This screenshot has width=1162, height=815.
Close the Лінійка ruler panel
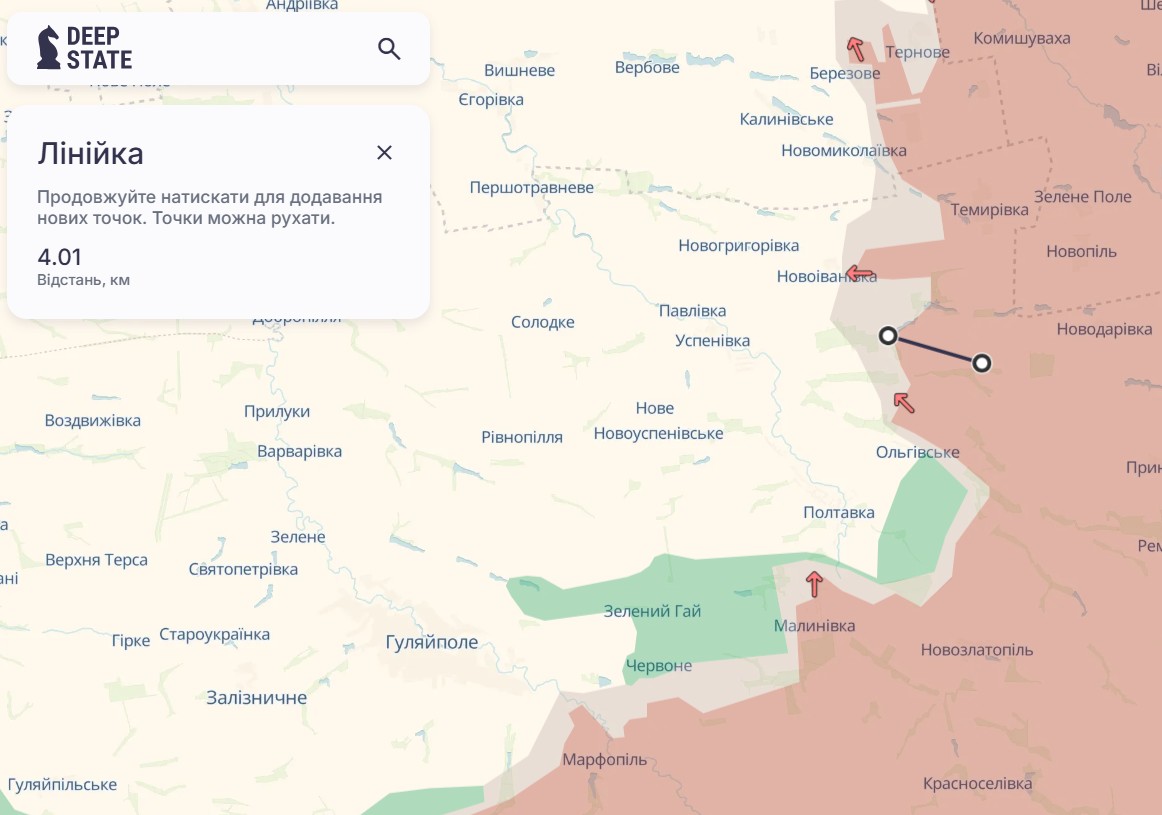tap(384, 153)
